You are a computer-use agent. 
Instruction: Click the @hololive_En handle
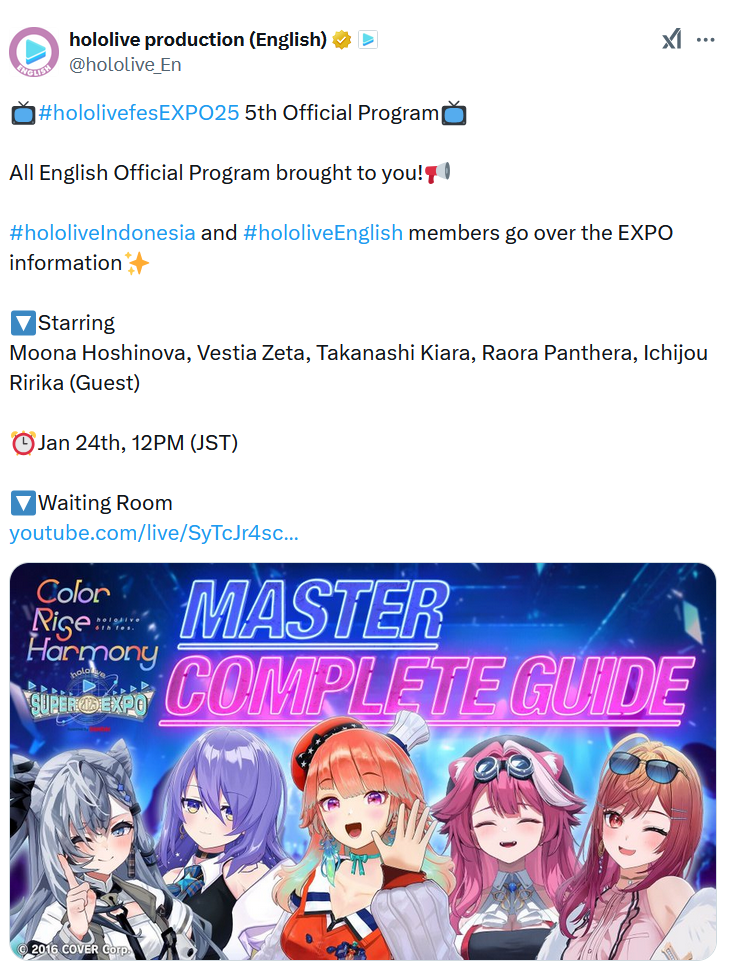click(125, 65)
